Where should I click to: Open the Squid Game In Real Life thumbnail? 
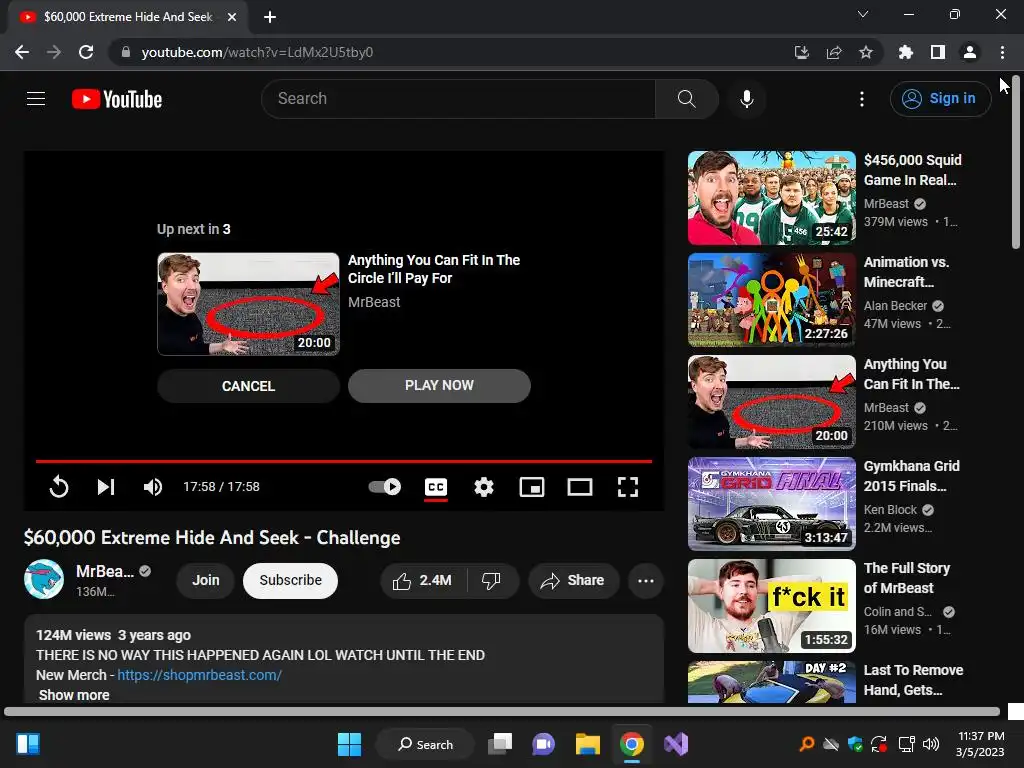point(772,198)
